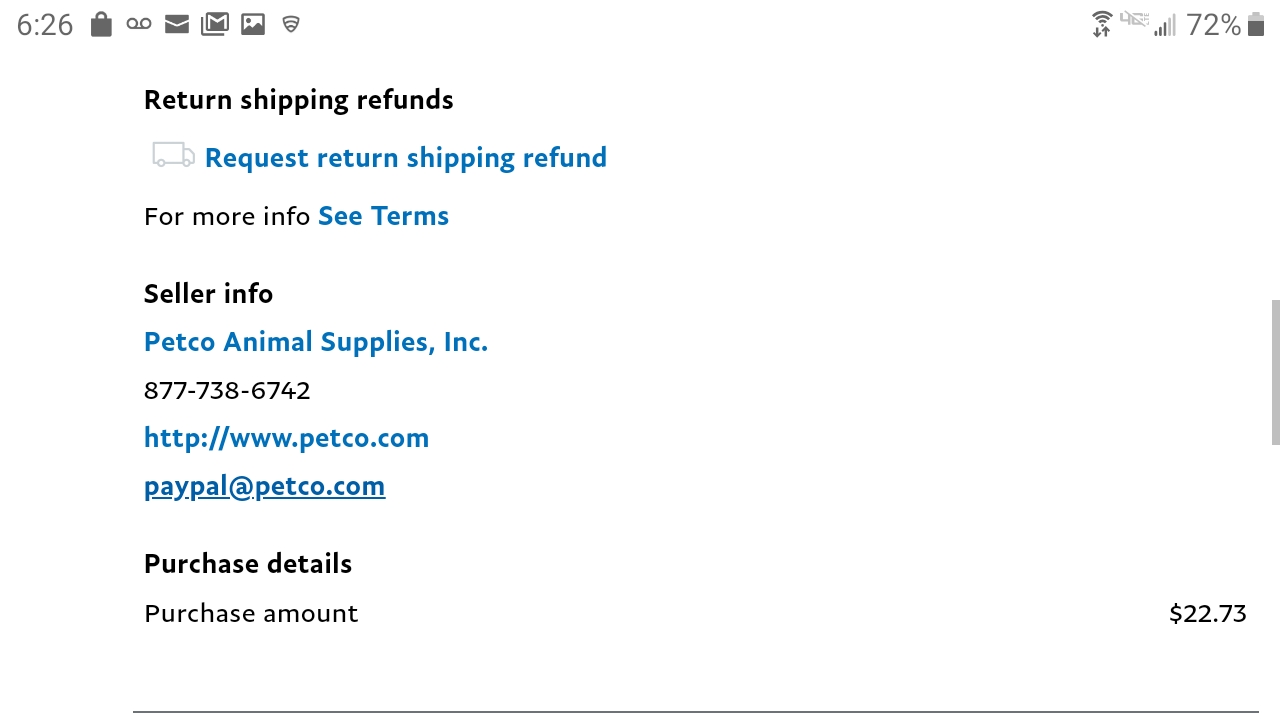Tap the shopping bag notification icon

tap(101, 24)
